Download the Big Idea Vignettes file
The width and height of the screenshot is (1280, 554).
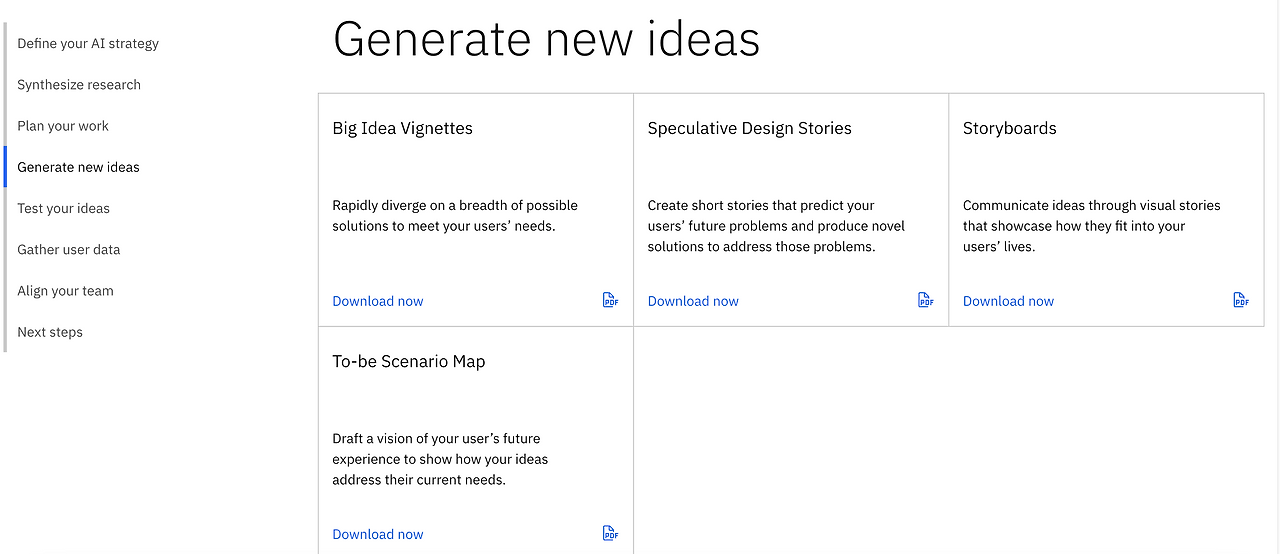click(x=378, y=301)
